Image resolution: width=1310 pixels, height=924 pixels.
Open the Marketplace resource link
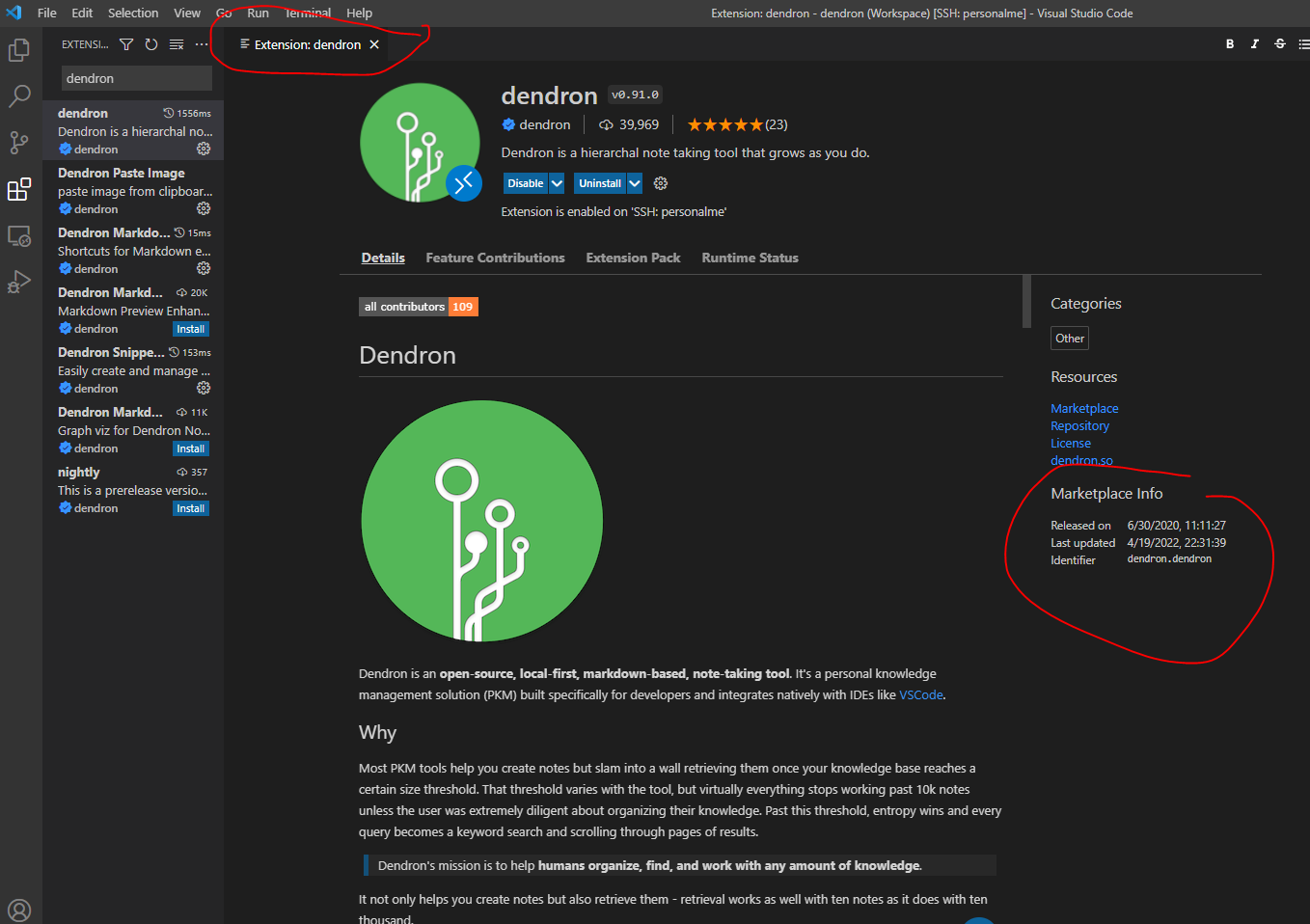pos(1084,408)
